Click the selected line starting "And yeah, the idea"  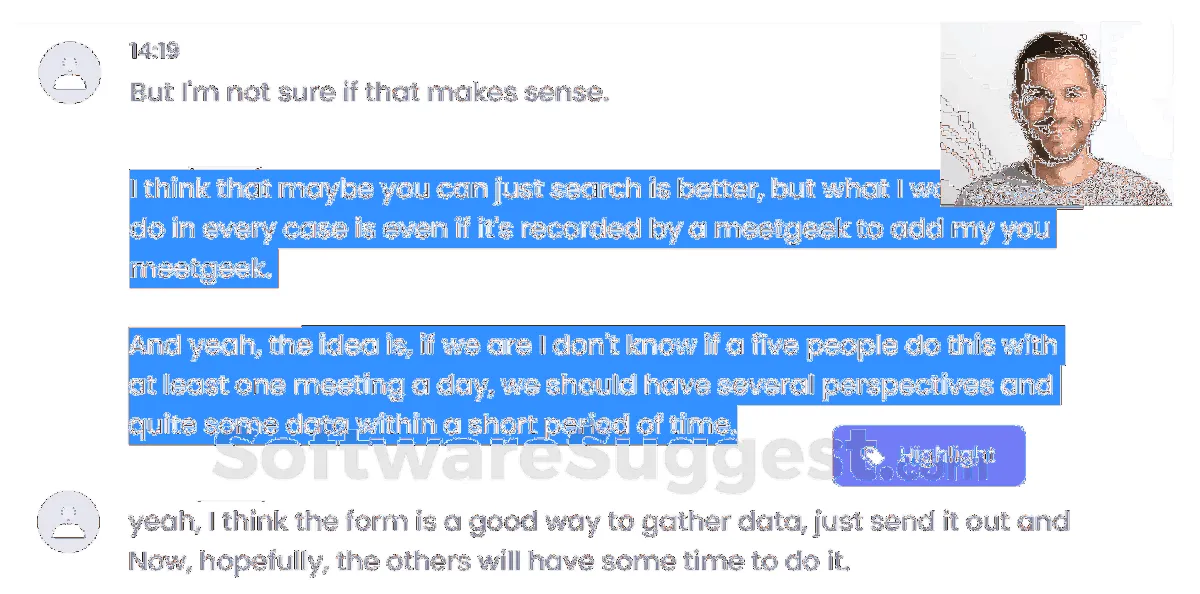coord(592,346)
